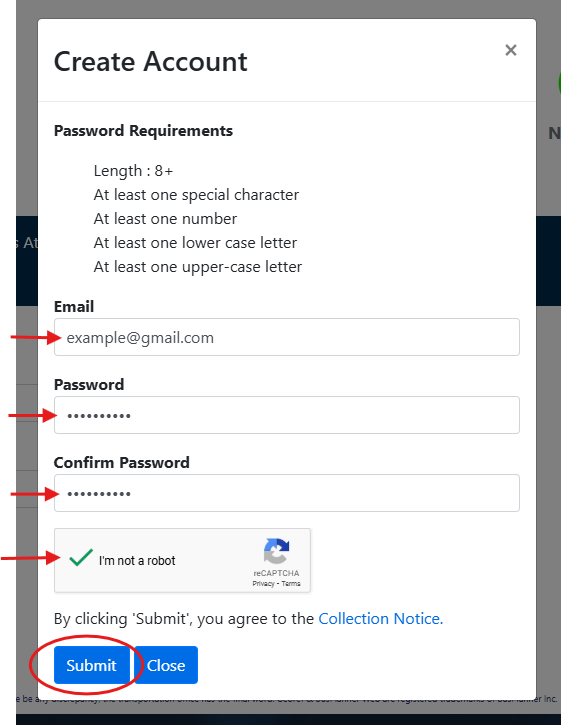Click the Create Account heading
Image resolution: width=561 pixels, height=725 pixels.
coord(151,61)
